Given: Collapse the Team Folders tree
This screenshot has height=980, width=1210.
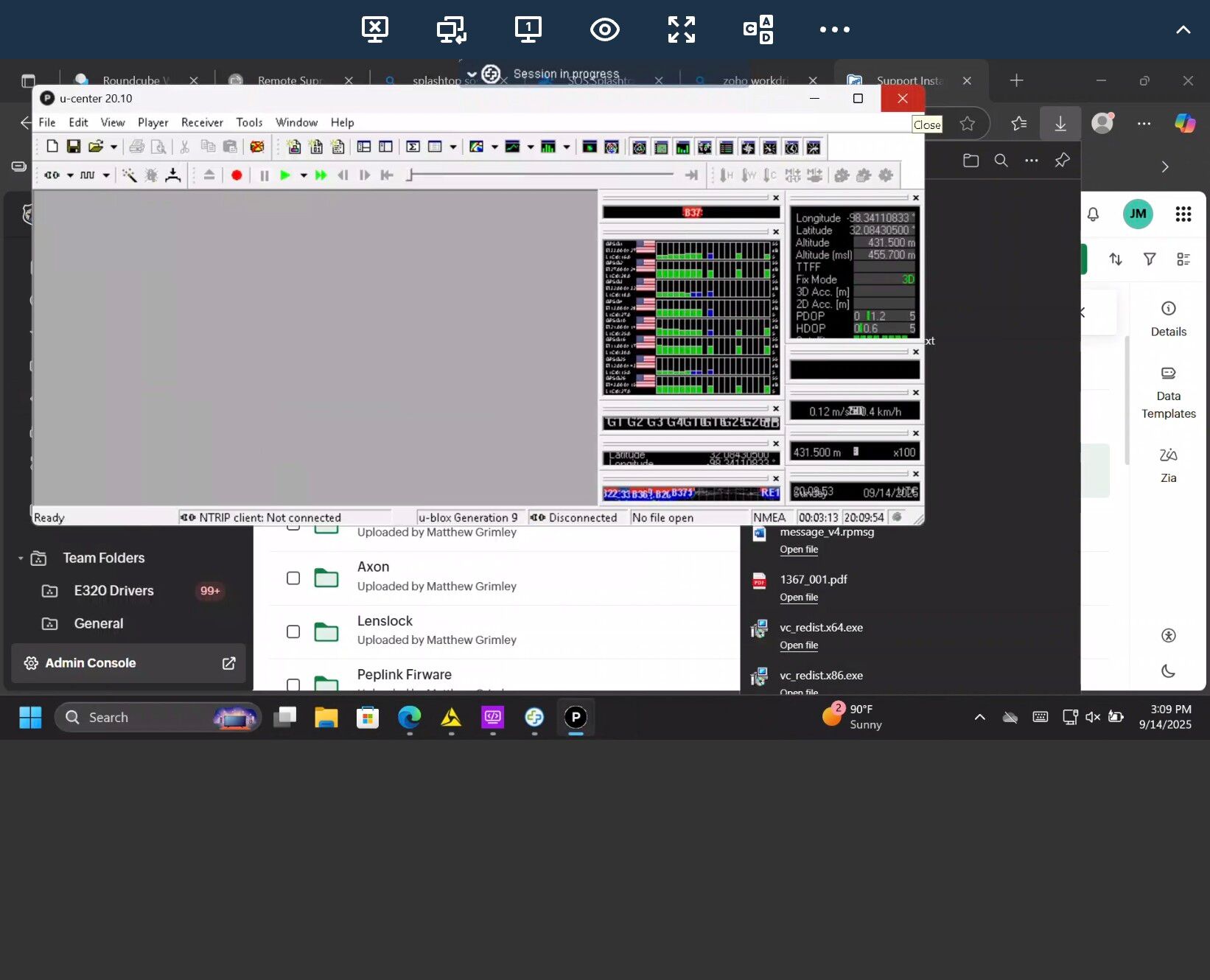Looking at the screenshot, I should (21, 559).
